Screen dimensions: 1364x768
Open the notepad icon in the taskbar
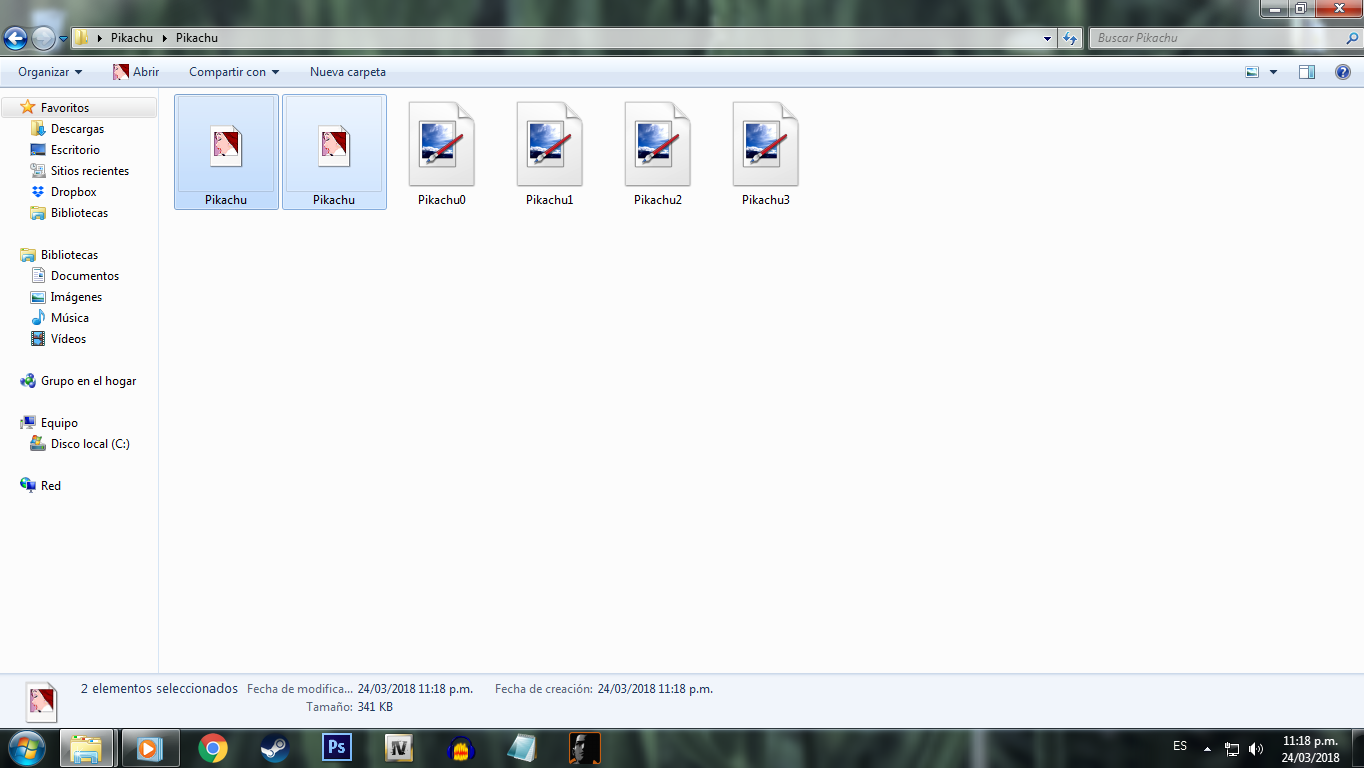coord(523,748)
